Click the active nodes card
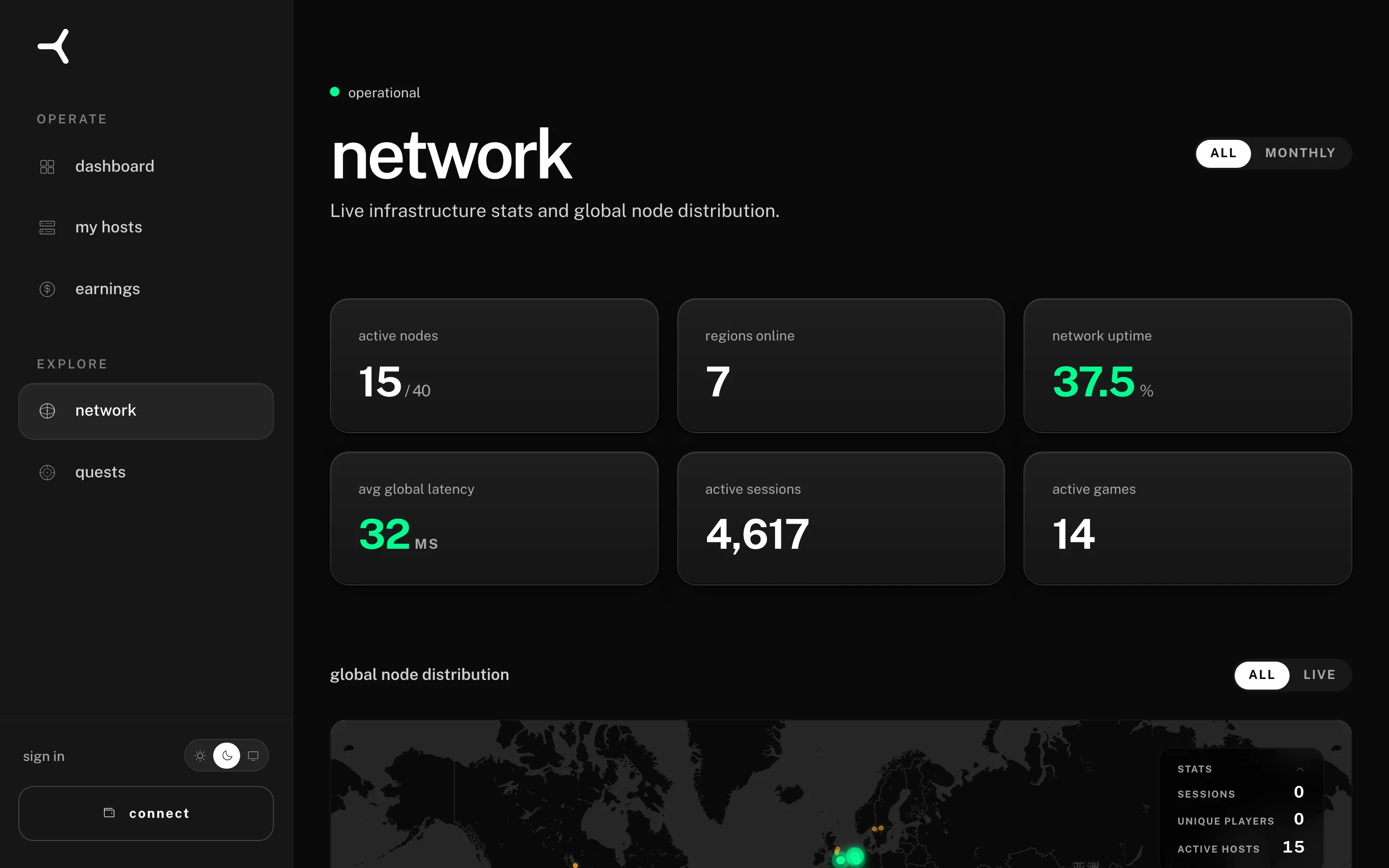1389x868 pixels. pos(493,365)
